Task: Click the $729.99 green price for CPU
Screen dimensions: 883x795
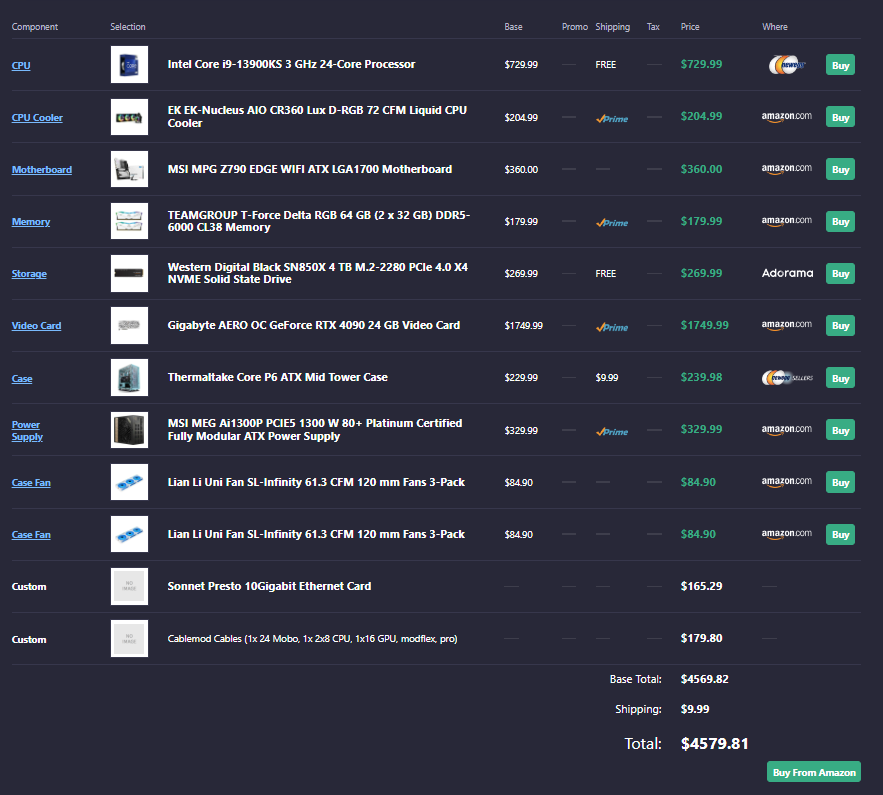Action: pyautogui.click(x=701, y=64)
